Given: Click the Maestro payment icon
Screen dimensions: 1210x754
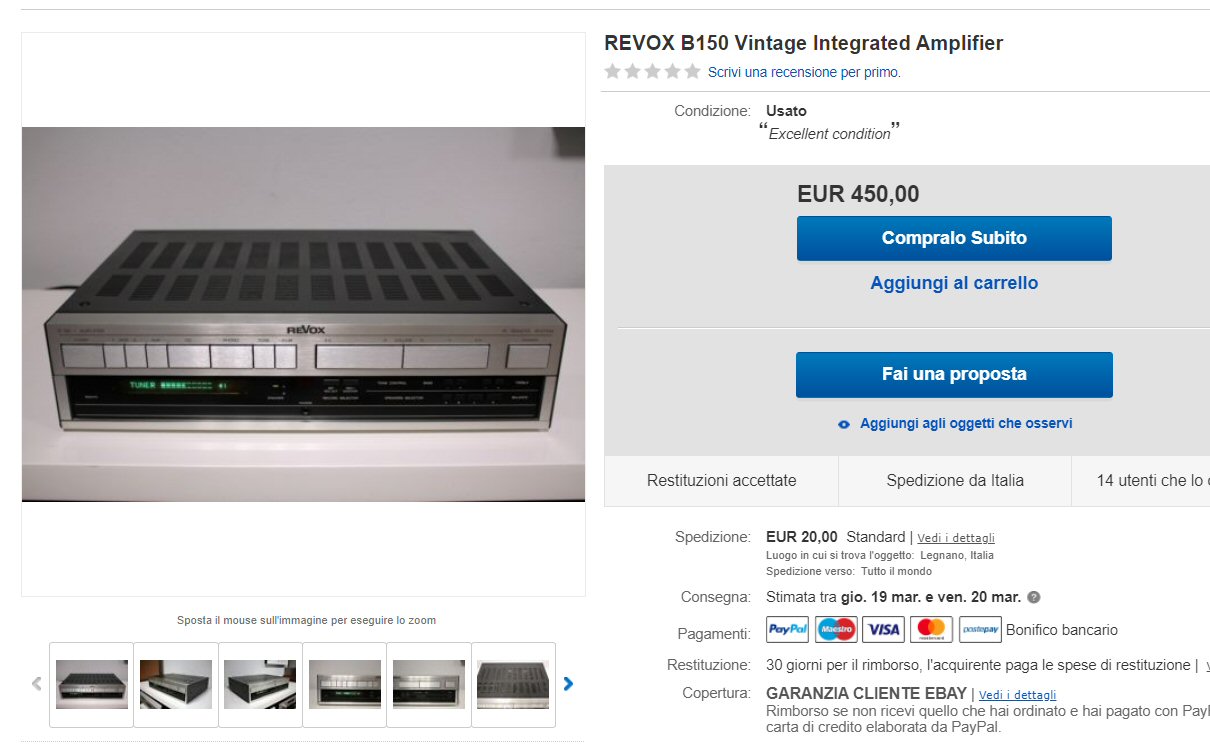Looking at the screenshot, I should click(835, 629).
